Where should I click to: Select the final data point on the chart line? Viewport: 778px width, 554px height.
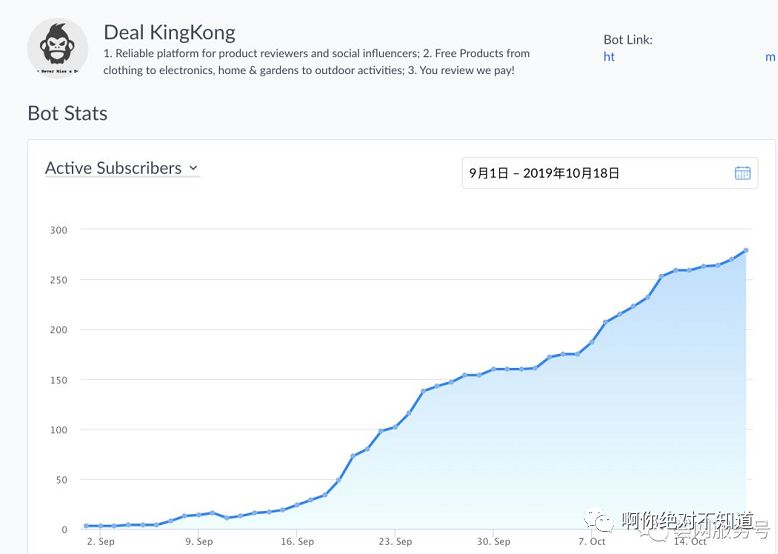click(x=746, y=251)
